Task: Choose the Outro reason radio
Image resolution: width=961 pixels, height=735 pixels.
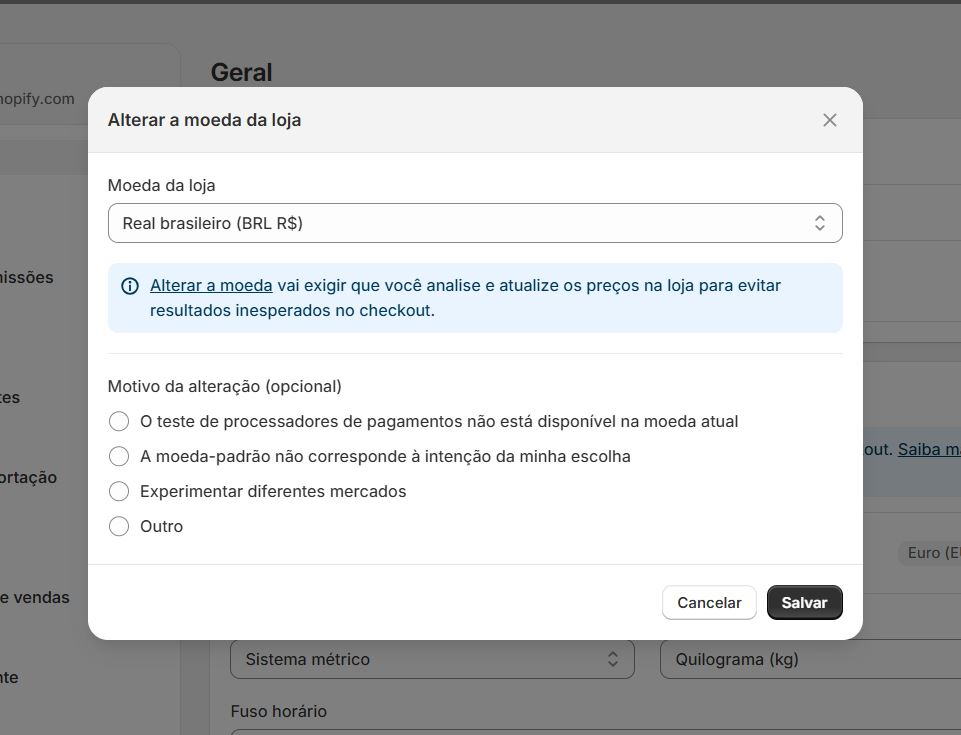Action: (119, 527)
